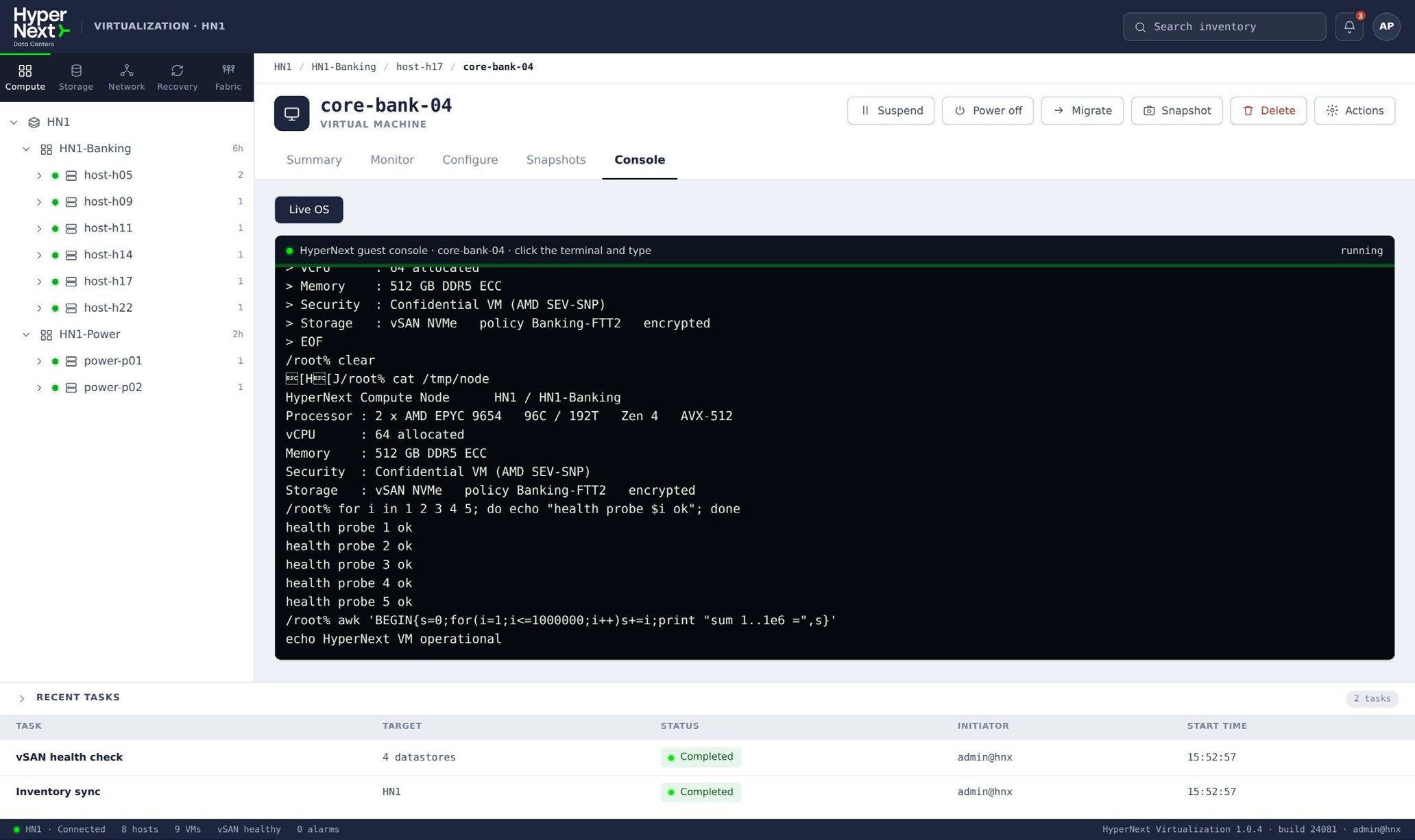Screen dimensions: 1415x840
Task: Click the 'vSAN healthy' status bar entry
Action: [x=249, y=830]
